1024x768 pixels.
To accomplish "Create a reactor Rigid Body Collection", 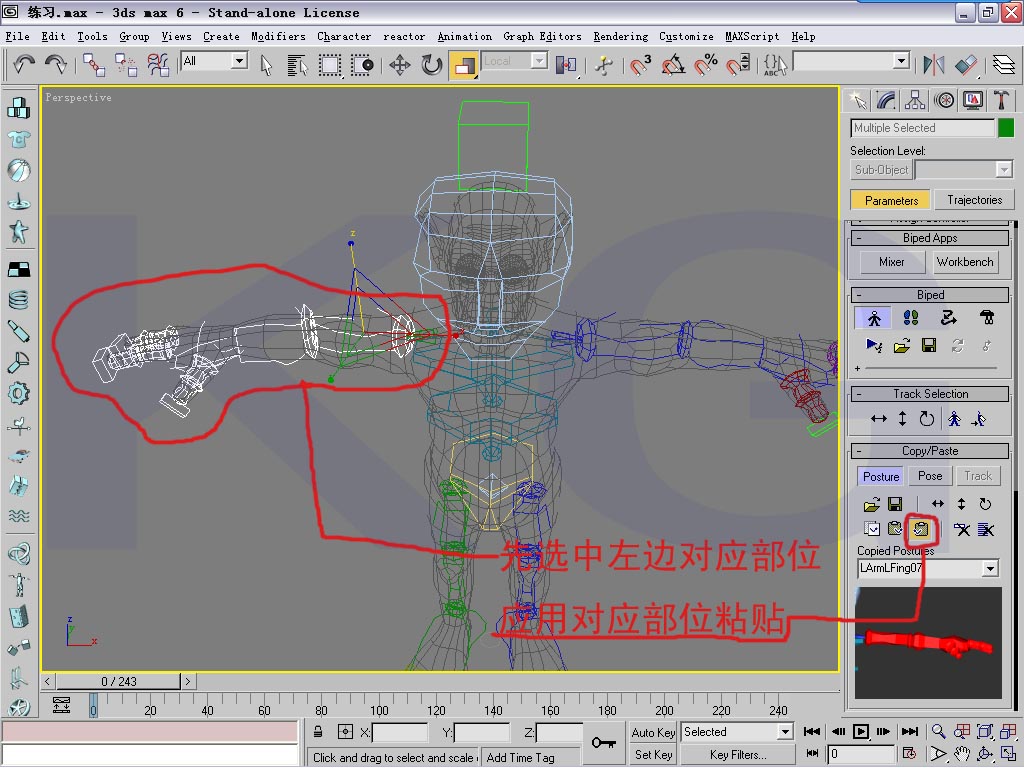I will point(18,107).
